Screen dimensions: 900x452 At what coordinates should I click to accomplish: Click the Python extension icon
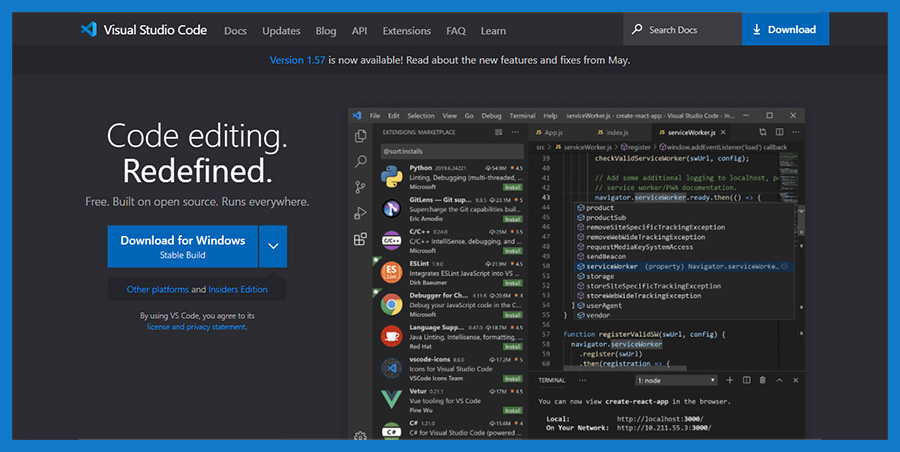click(391, 176)
